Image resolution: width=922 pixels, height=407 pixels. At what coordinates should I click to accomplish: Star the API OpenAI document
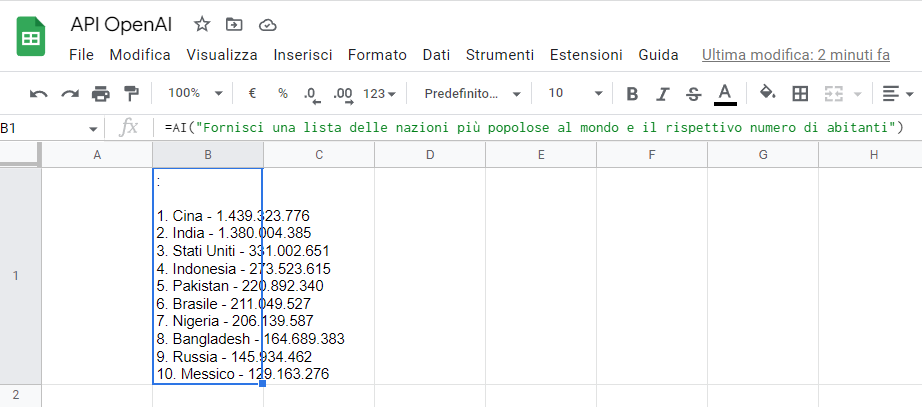point(202,24)
